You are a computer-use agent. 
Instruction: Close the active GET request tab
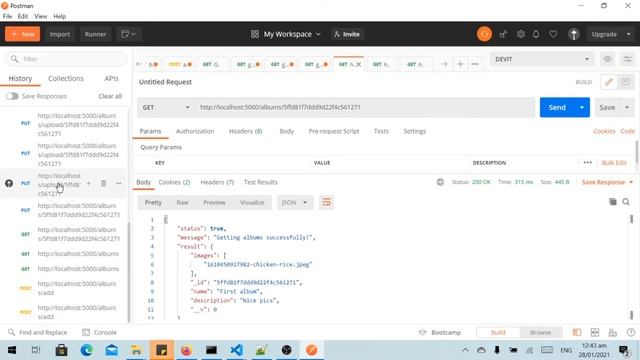(x=358, y=64)
